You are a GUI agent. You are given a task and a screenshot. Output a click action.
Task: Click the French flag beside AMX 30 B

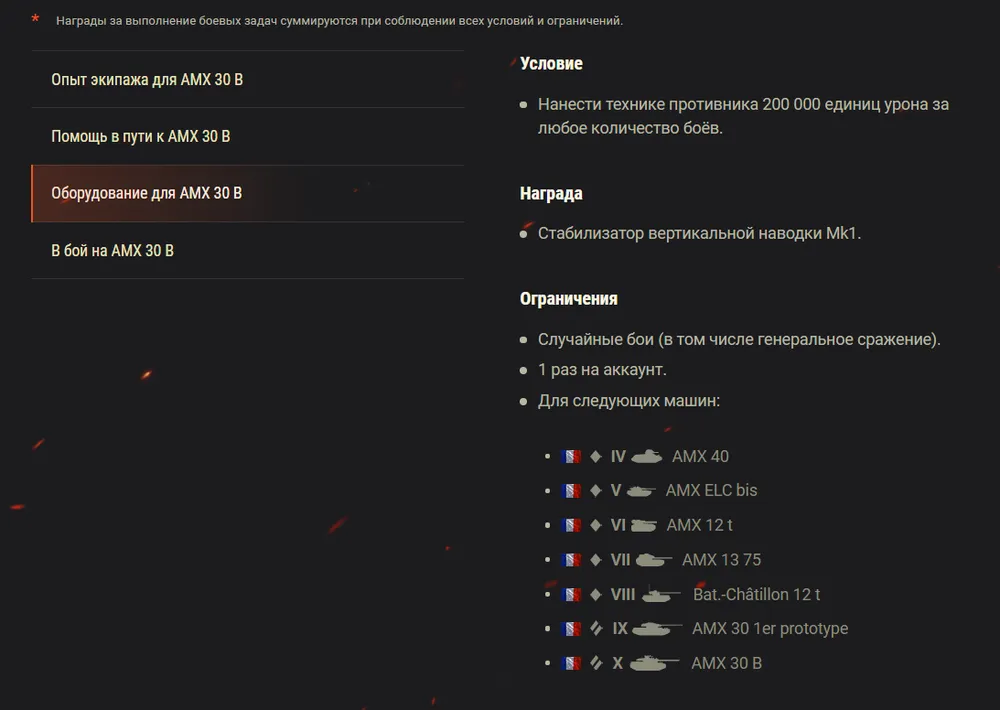click(x=571, y=663)
